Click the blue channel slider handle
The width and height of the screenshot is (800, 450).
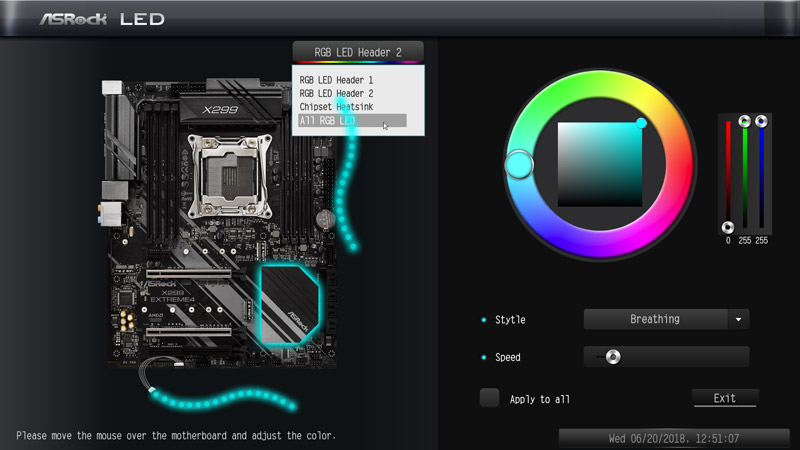(761, 121)
